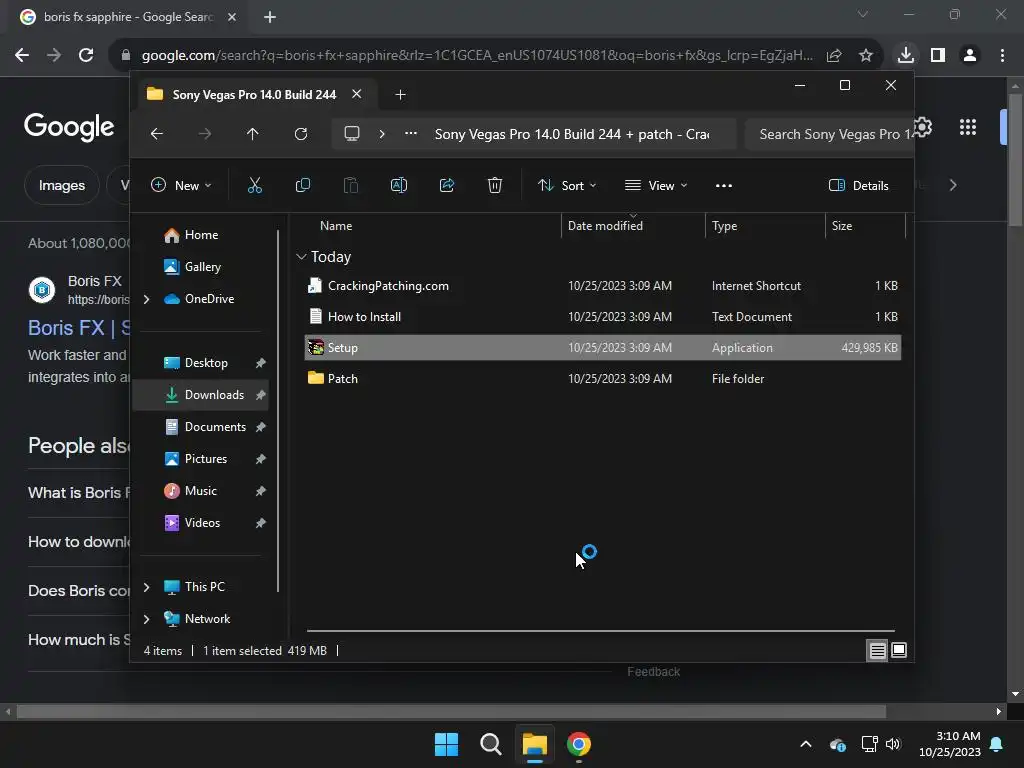
Task: Open the Windows notification bell
Action: click(x=997, y=744)
